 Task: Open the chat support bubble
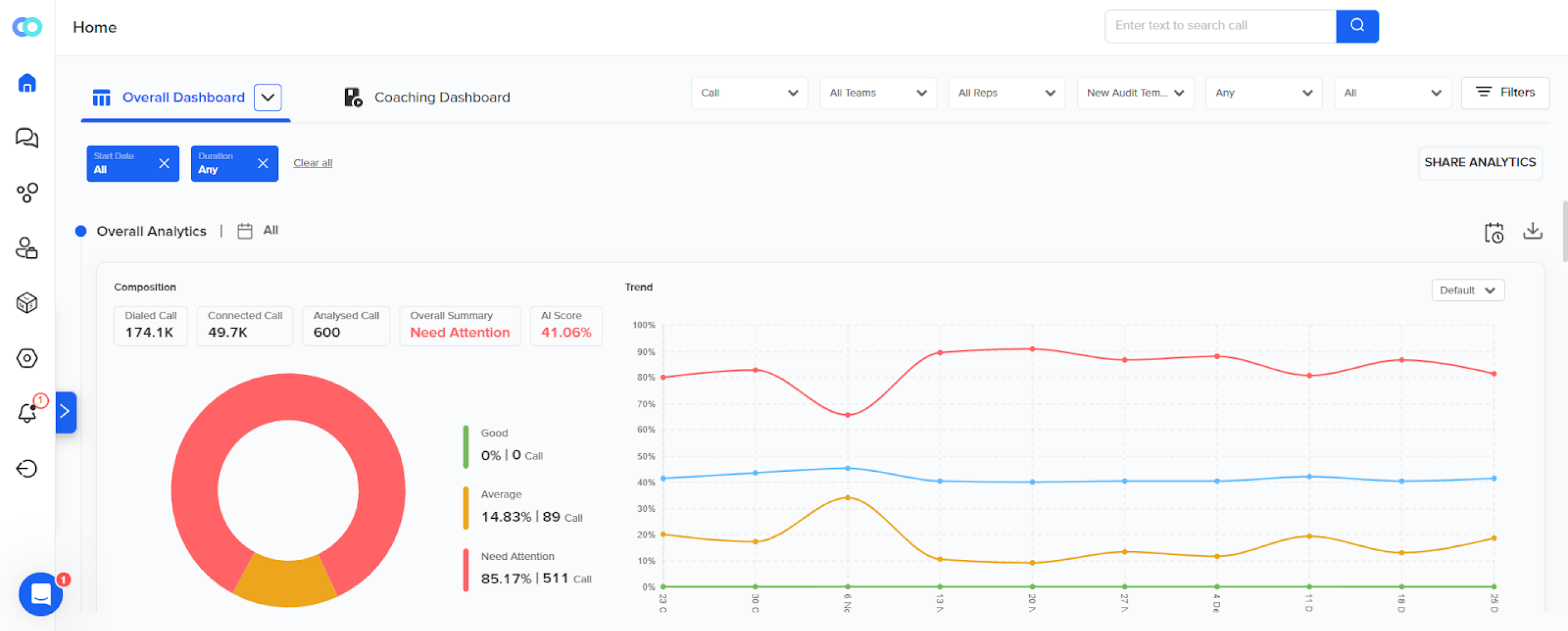[40, 594]
